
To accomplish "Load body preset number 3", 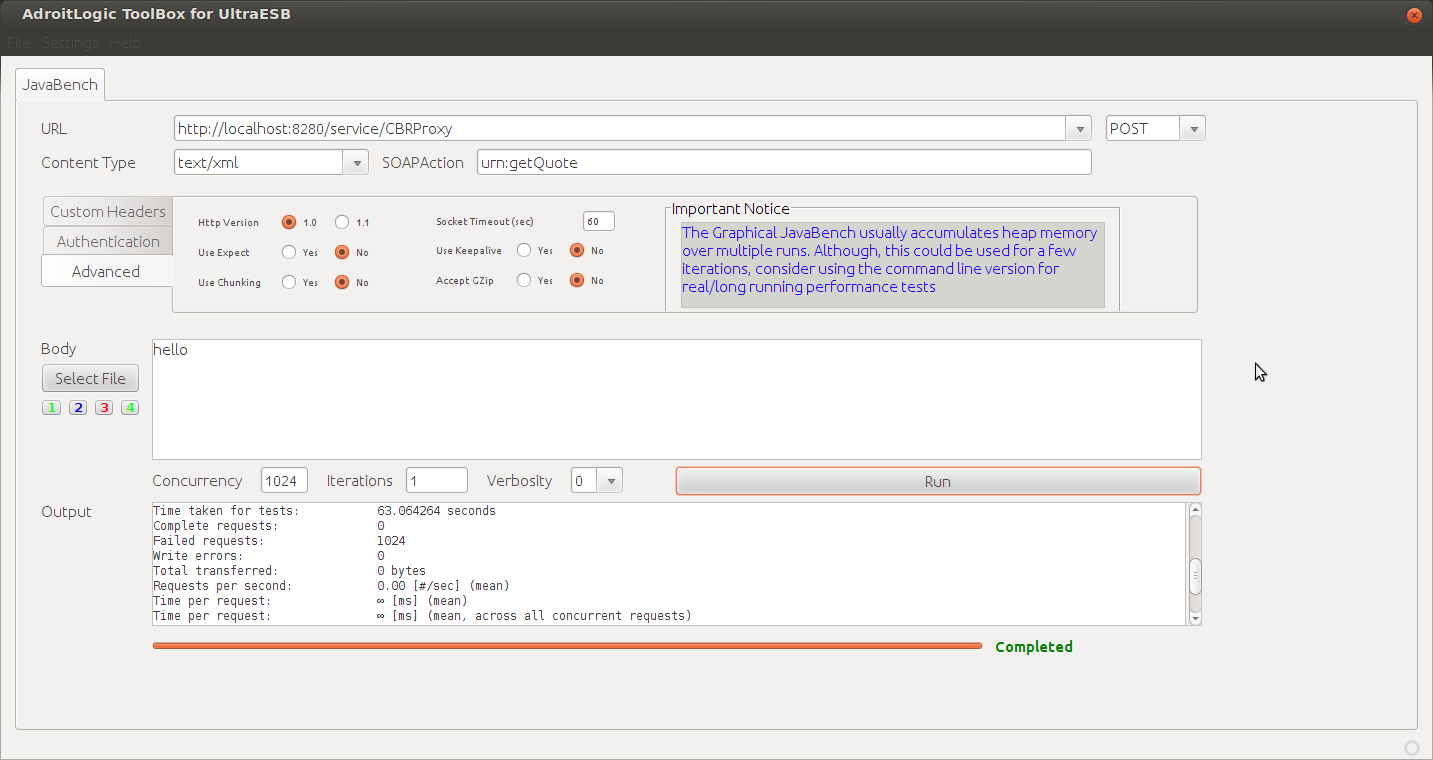I will coord(104,408).
